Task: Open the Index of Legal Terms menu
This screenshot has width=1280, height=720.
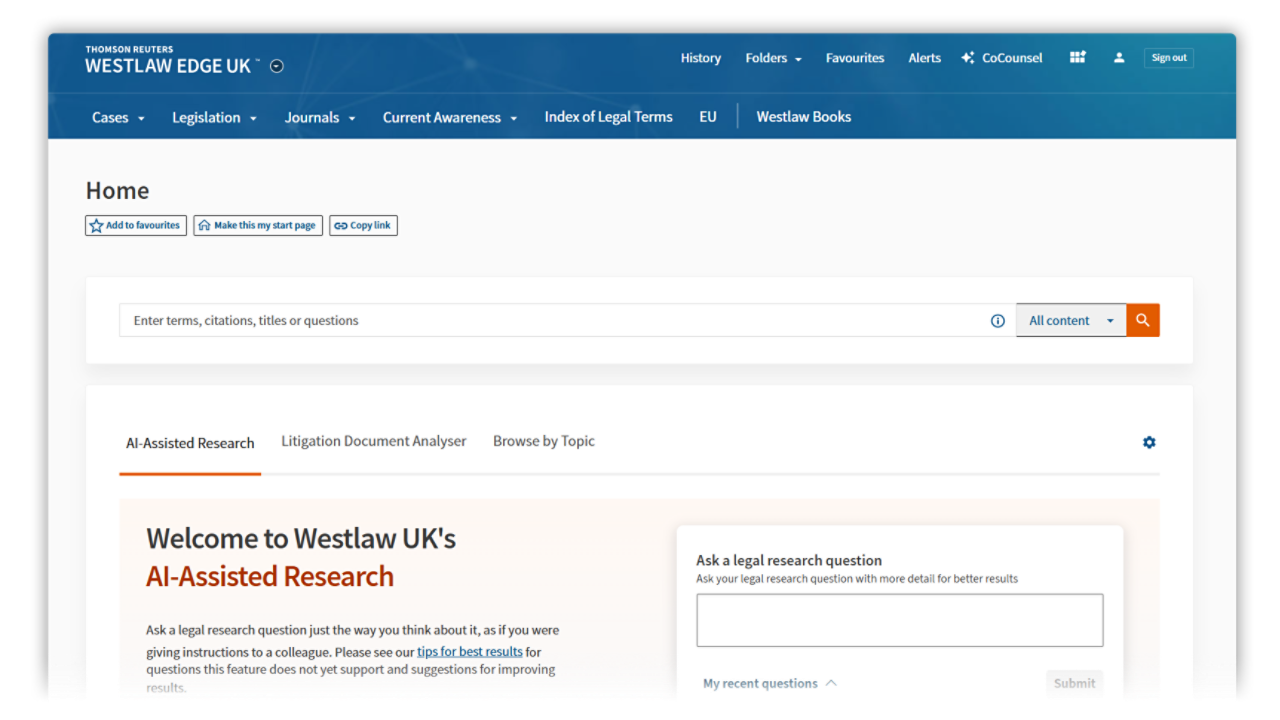Action: click(x=608, y=117)
